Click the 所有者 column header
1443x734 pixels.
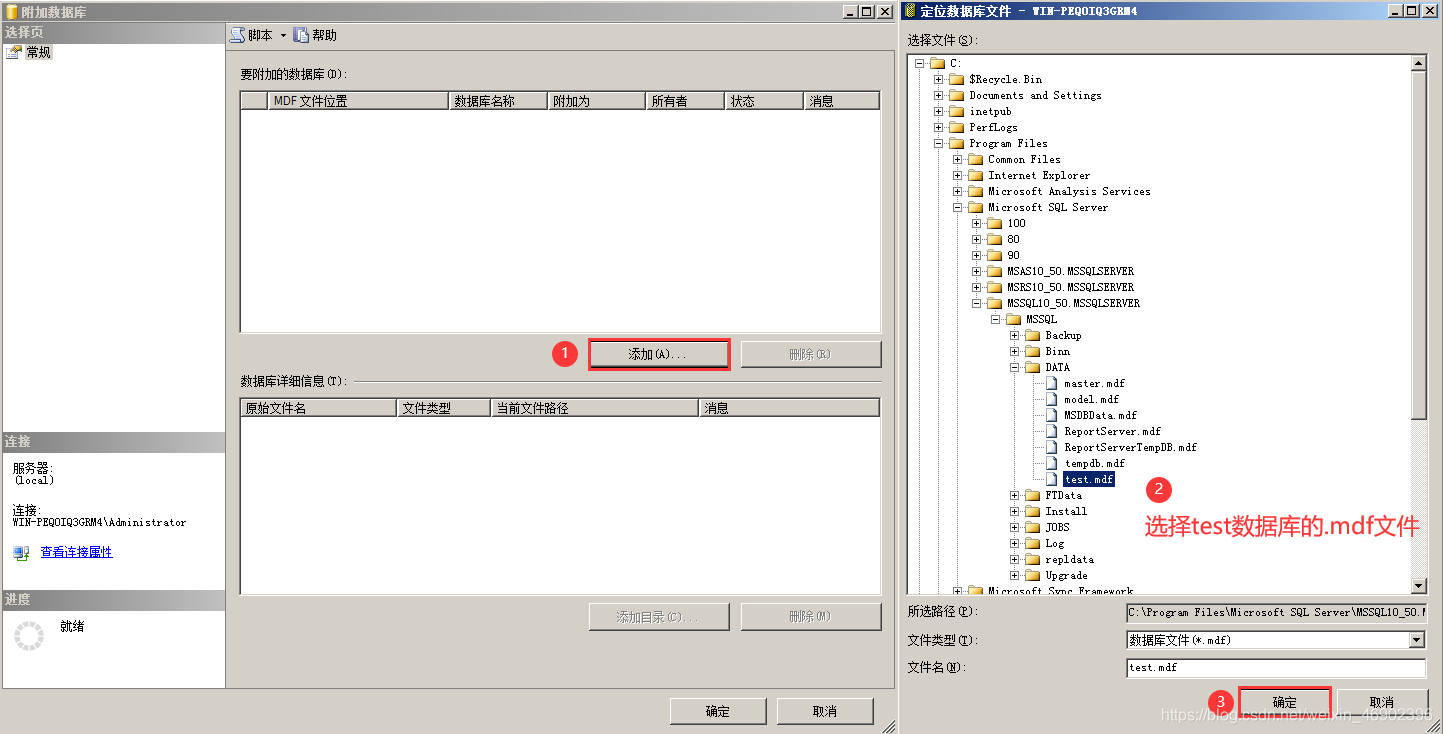pos(686,101)
